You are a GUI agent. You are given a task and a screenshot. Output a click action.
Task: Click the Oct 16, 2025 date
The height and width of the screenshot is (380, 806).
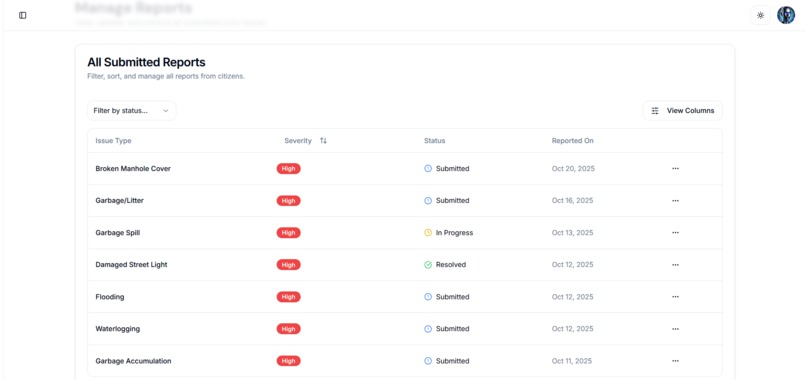tap(573, 201)
